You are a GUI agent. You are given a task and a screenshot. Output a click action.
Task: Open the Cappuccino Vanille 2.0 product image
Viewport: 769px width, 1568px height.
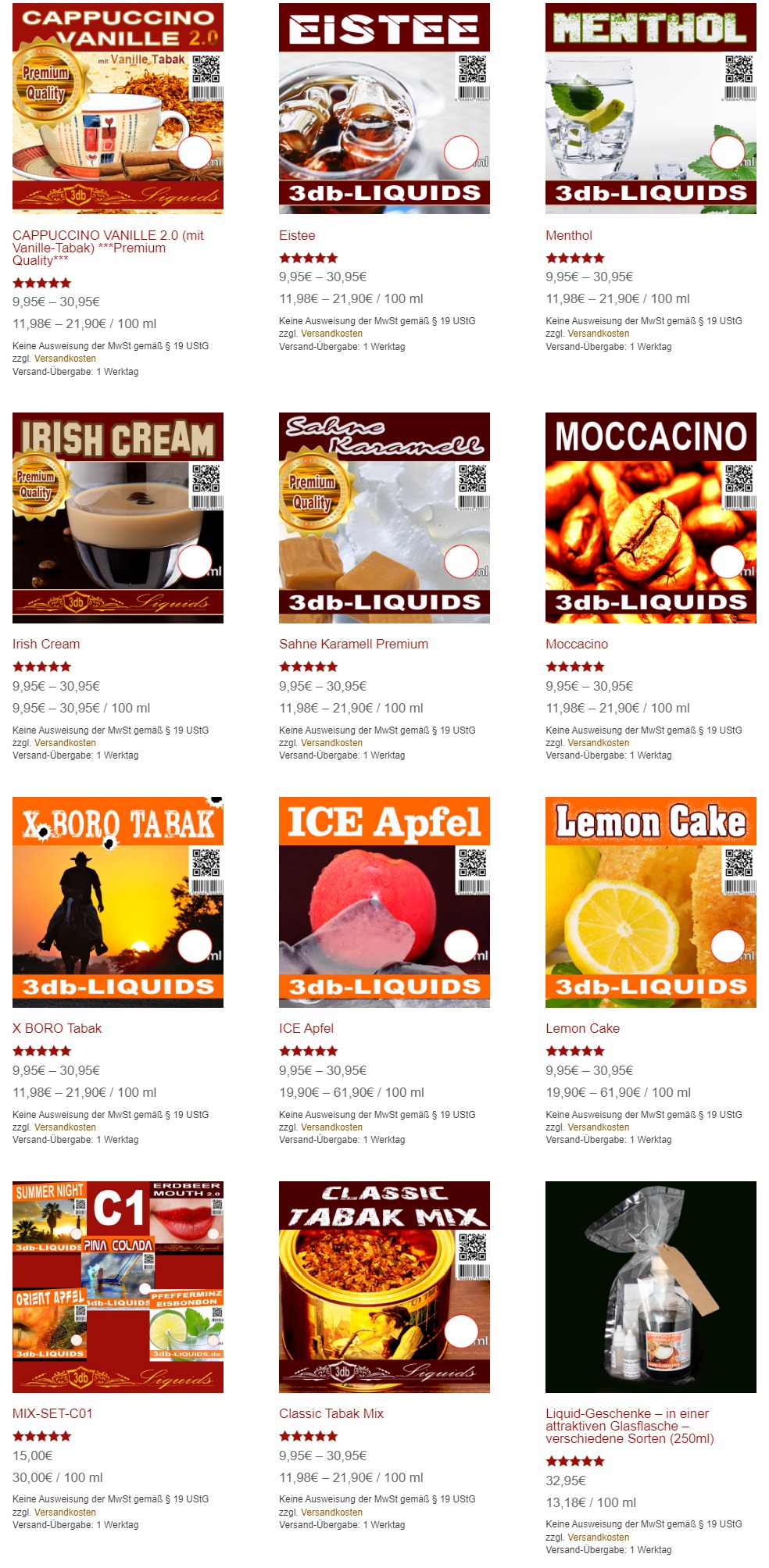pyautogui.click(x=118, y=109)
